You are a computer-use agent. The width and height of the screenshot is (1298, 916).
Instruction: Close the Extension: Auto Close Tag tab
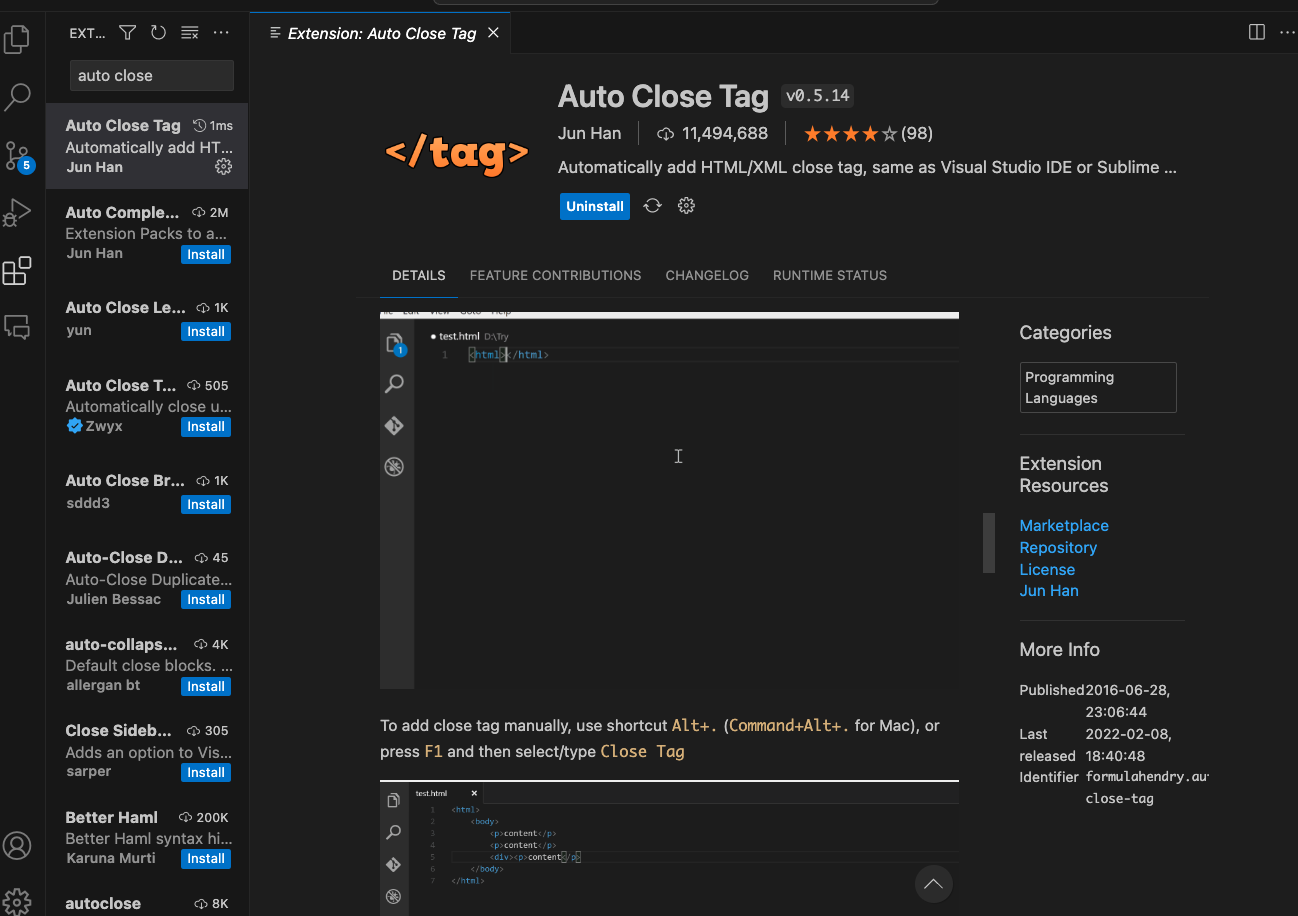click(x=493, y=33)
